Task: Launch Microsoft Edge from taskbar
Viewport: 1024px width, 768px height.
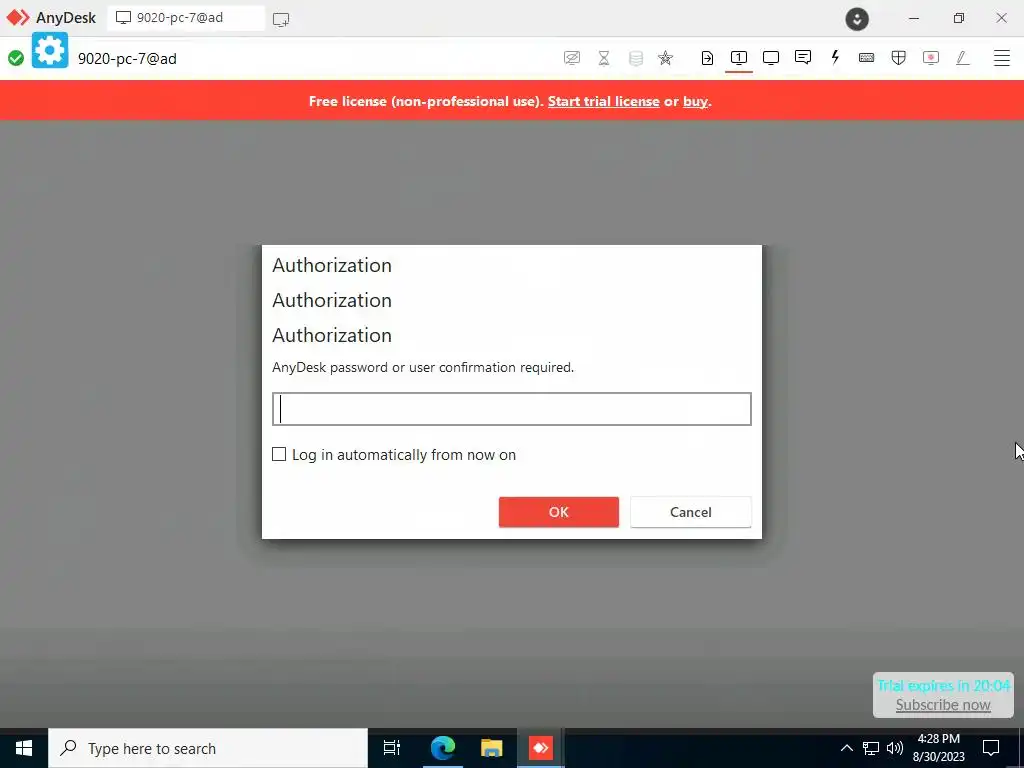Action: click(442, 748)
